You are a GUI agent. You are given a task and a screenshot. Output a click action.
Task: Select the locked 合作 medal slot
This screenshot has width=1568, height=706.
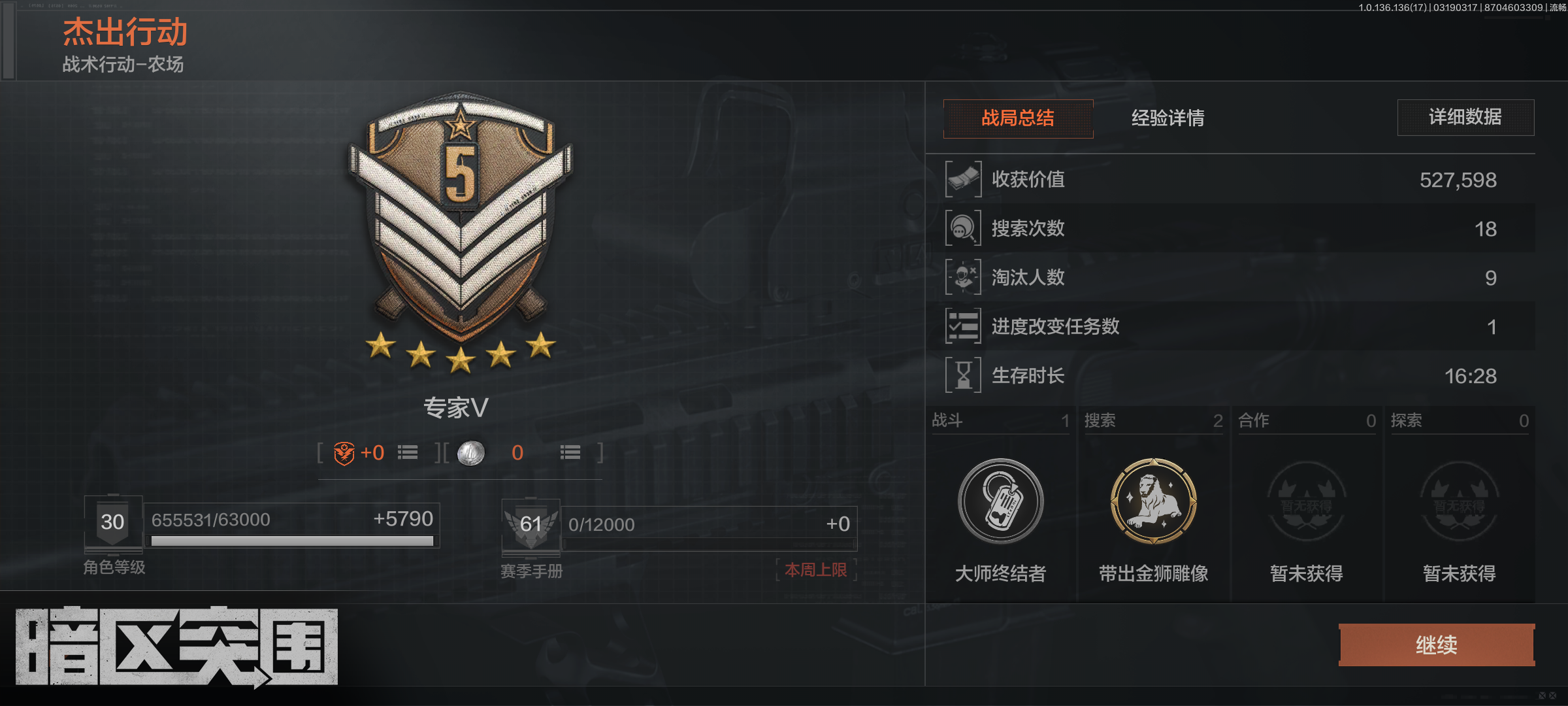[x=1307, y=501]
